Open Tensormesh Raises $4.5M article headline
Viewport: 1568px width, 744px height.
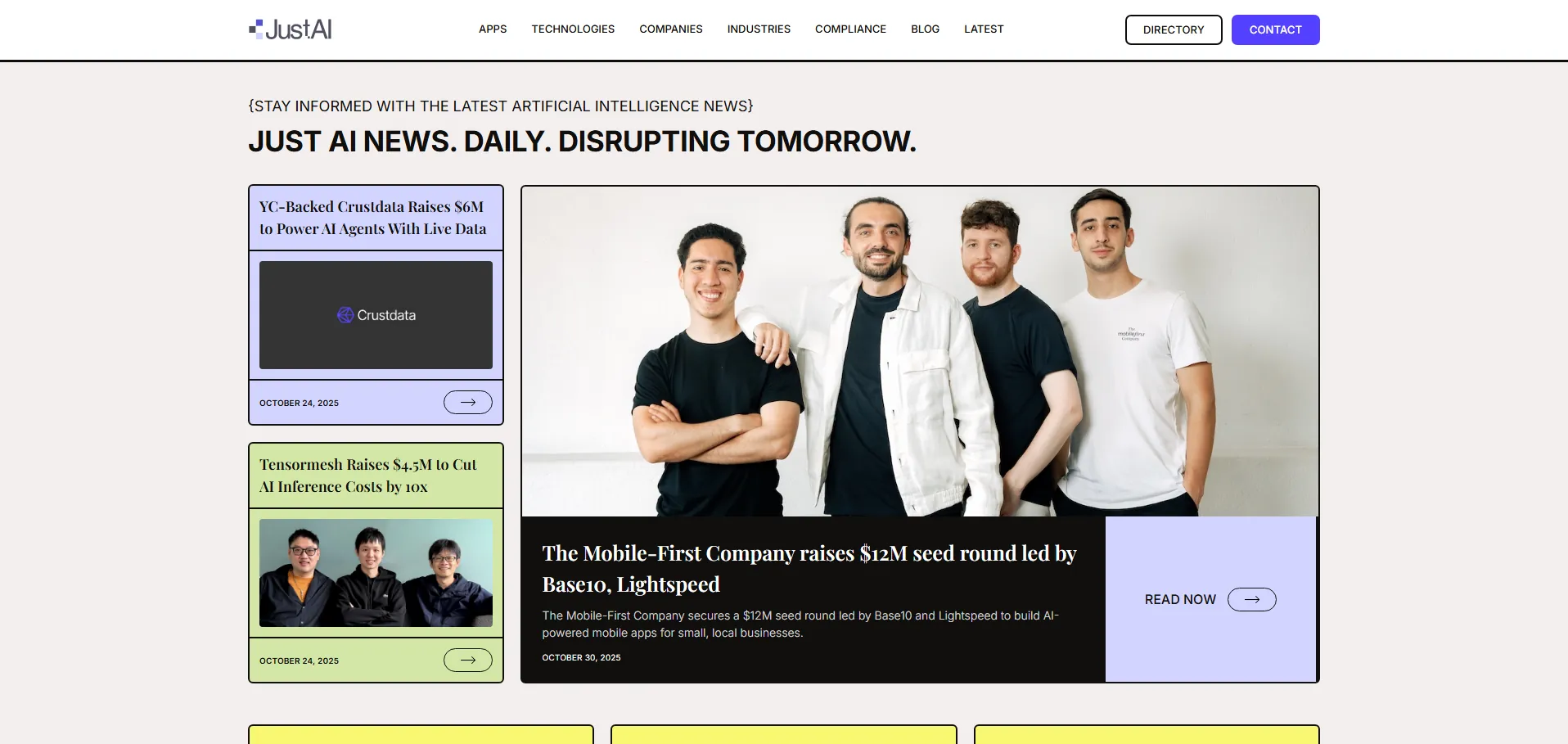(368, 476)
